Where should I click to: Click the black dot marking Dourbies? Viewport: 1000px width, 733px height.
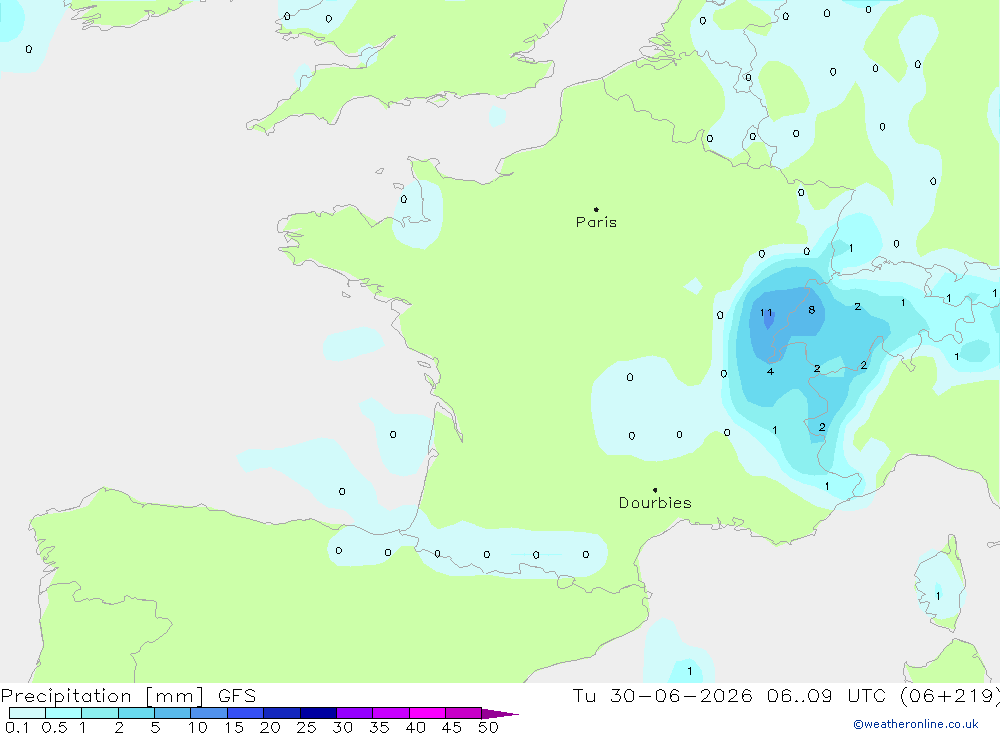pyautogui.click(x=655, y=490)
